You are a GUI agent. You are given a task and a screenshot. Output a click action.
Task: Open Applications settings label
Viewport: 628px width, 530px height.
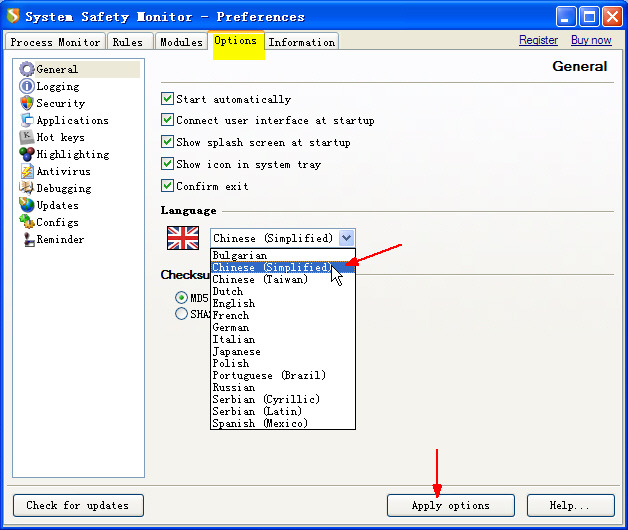click(72, 120)
